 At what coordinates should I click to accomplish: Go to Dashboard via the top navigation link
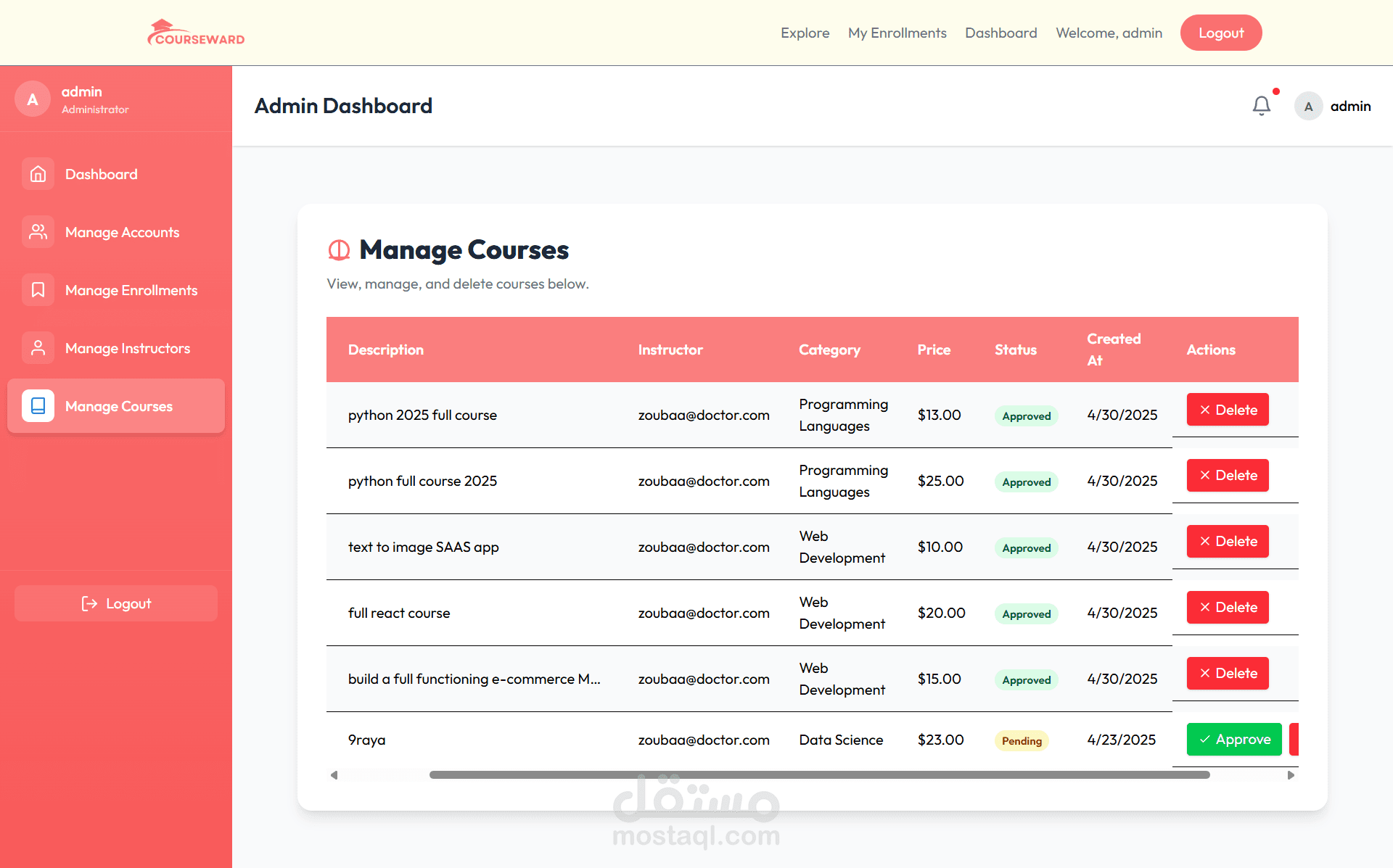(x=1000, y=33)
